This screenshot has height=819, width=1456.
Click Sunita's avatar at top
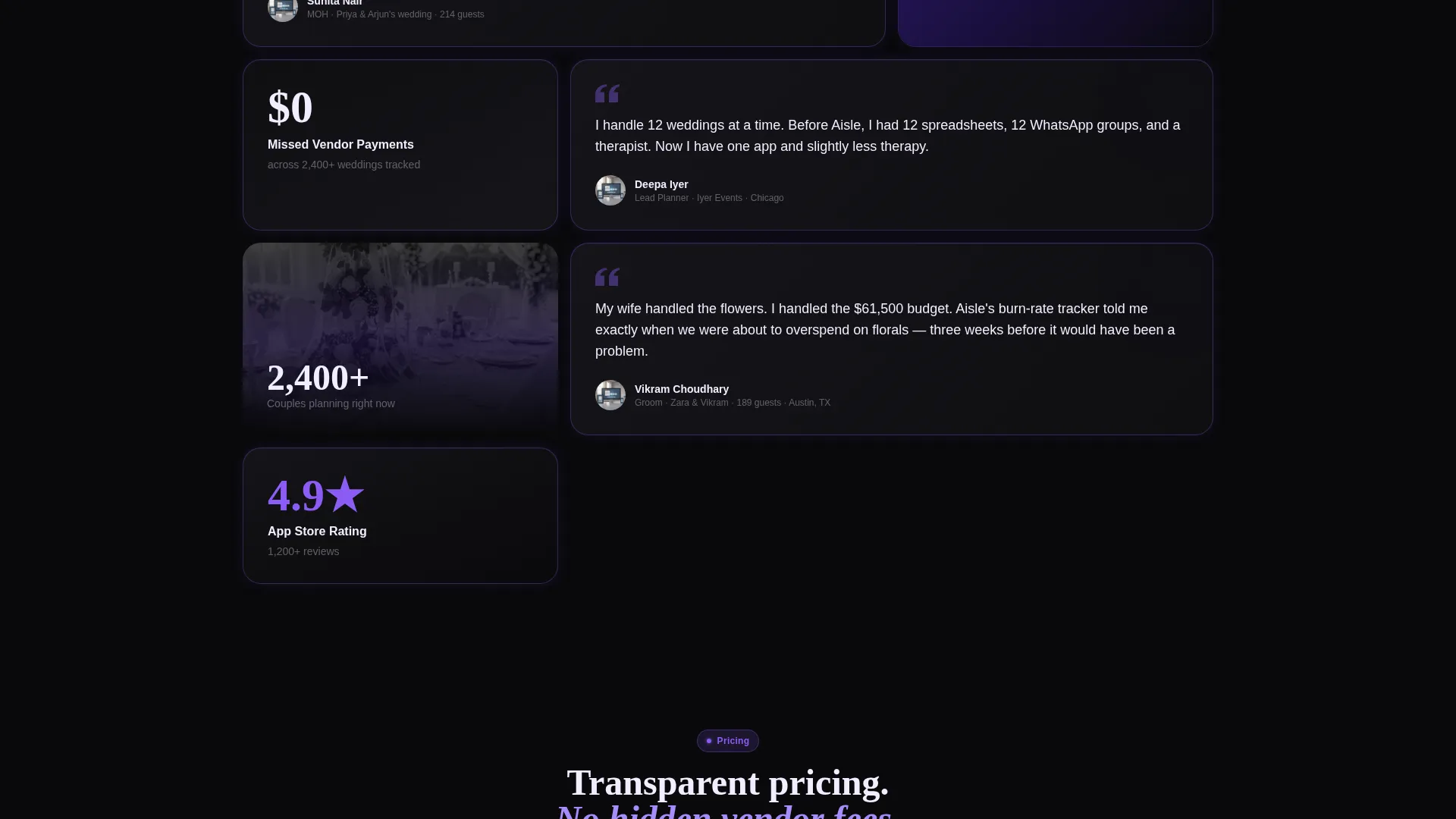[x=283, y=8]
